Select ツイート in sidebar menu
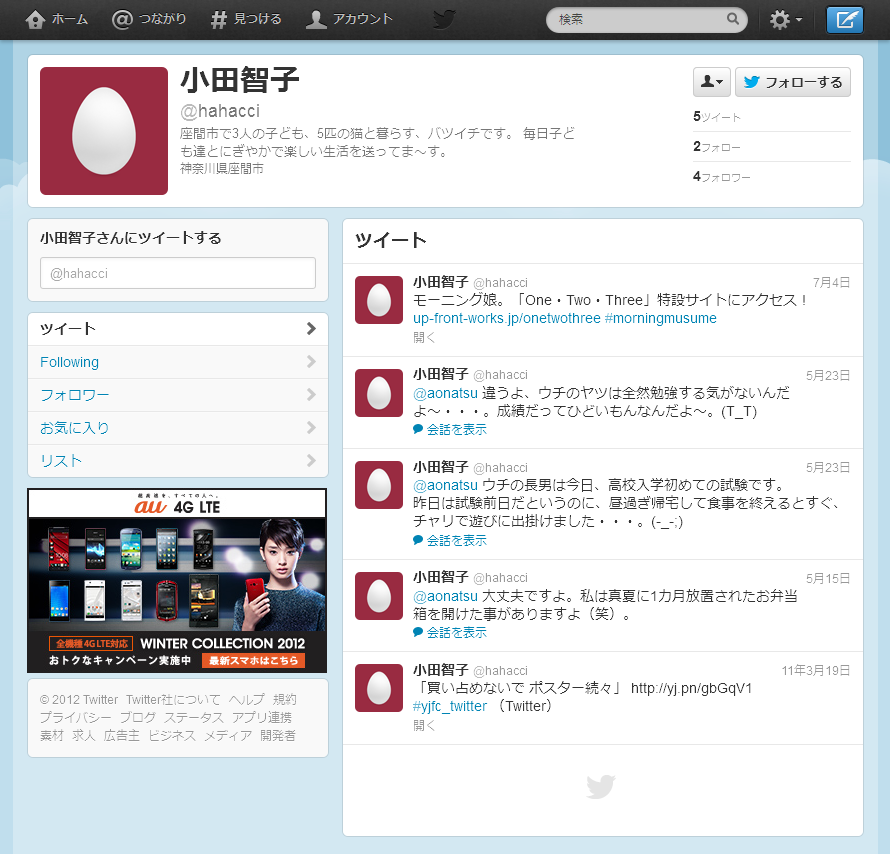 (x=178, y=329)
